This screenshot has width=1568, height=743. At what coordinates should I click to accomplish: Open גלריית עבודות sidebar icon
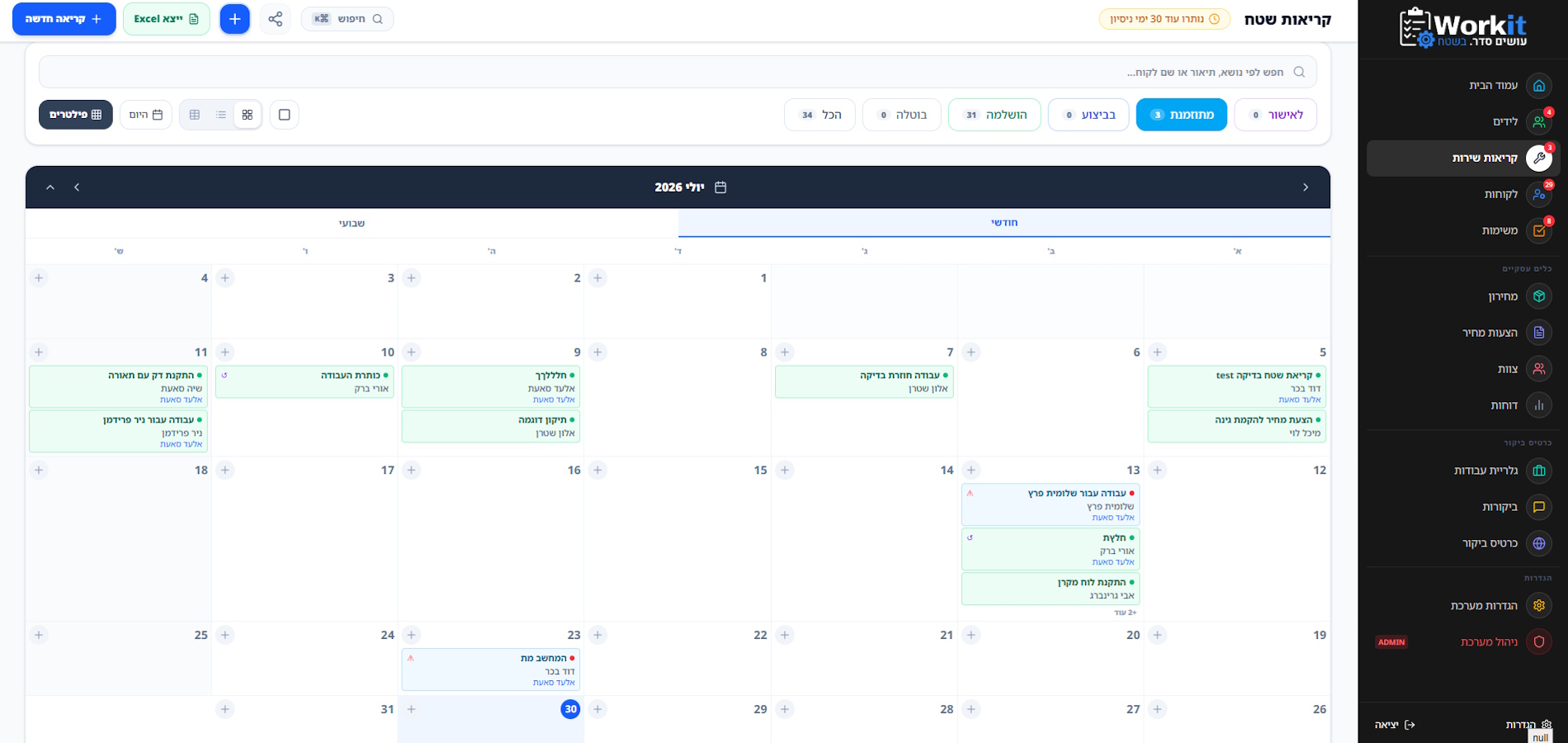pos(1539,471)
